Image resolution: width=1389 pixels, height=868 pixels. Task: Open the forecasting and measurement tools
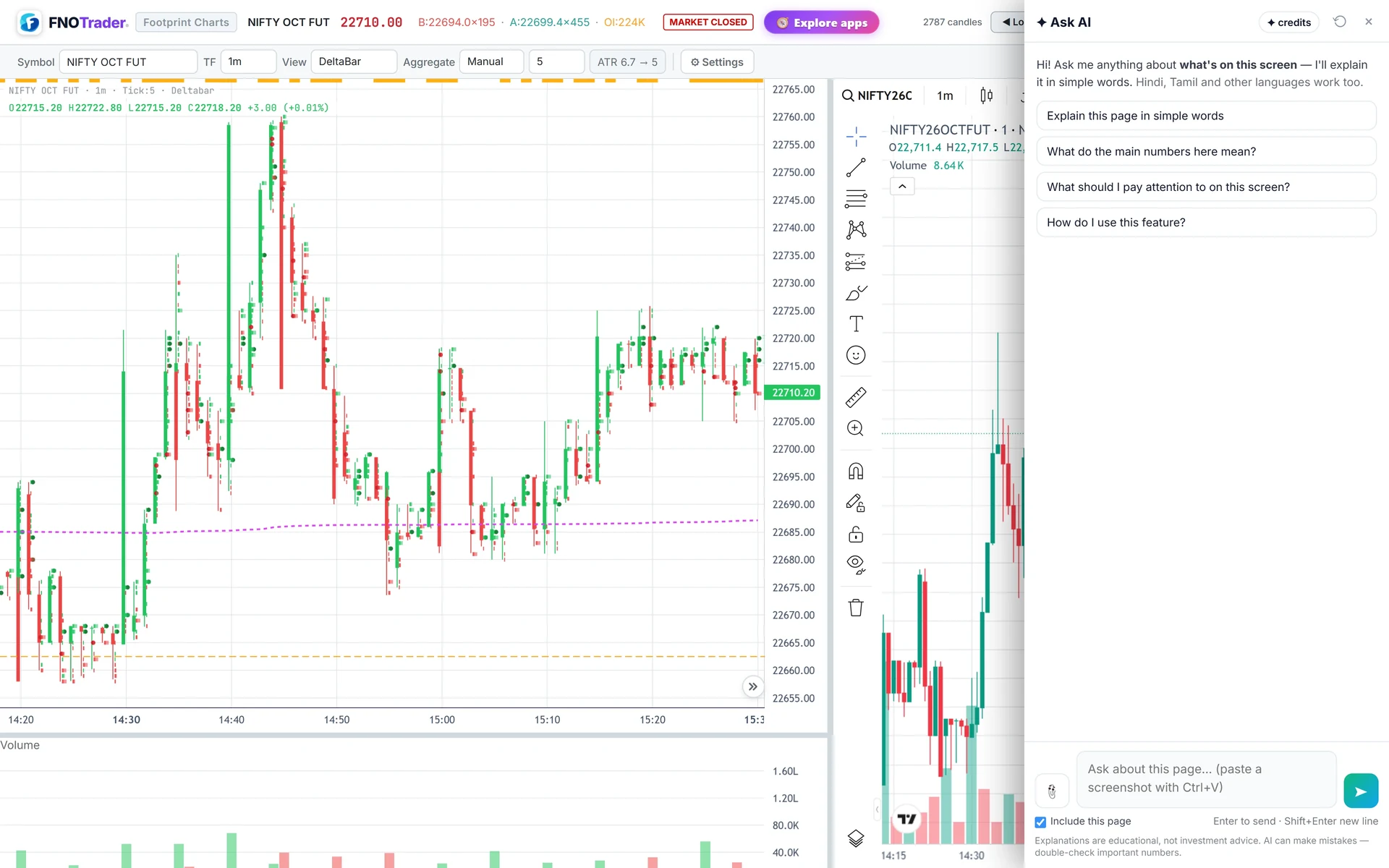click(x=856, y=261)
